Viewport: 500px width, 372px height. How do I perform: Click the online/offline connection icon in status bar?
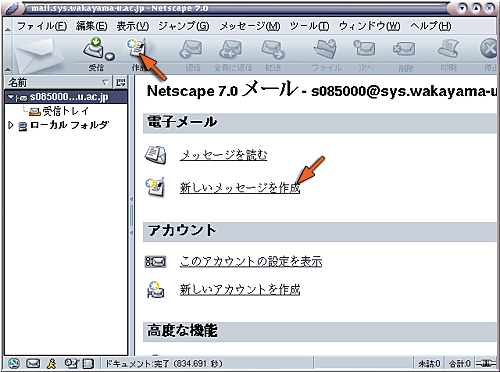pos(486,363)
